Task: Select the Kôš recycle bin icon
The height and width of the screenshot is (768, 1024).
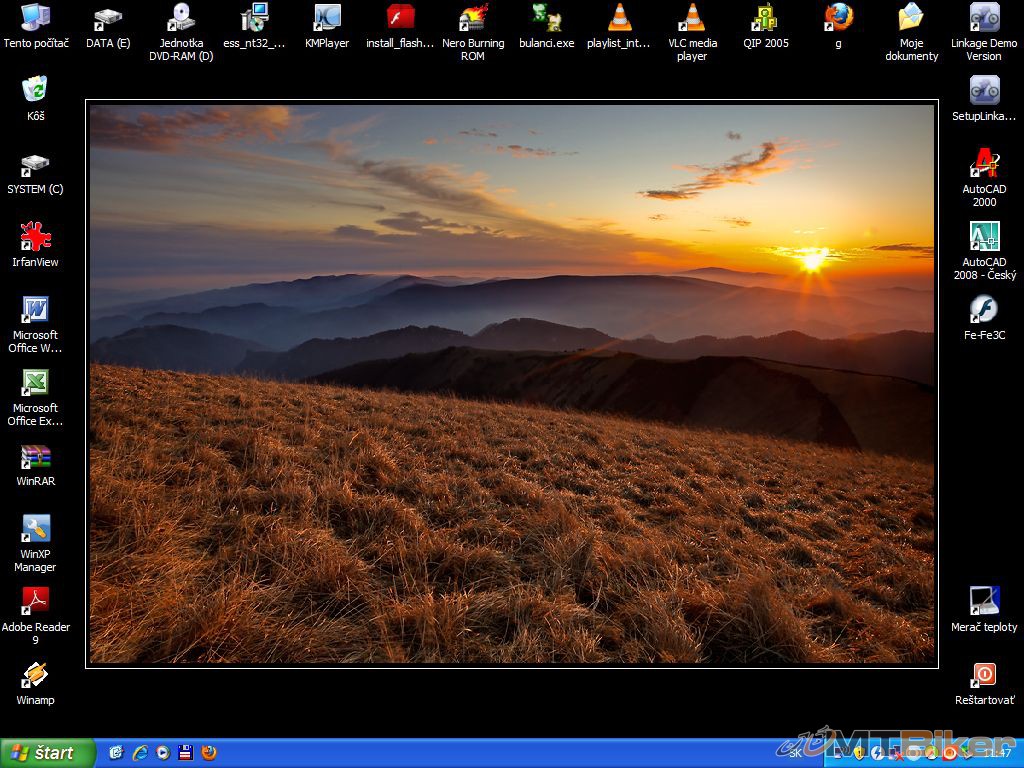Action: tap(35, 90)
